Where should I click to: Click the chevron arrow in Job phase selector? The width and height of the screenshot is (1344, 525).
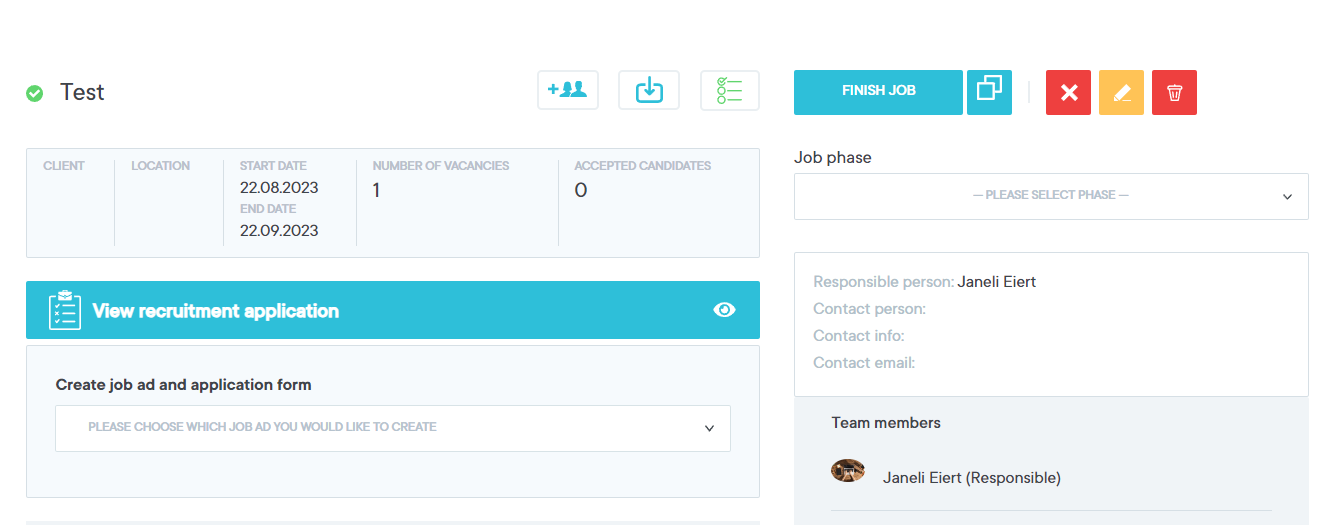click(1287, 197)
